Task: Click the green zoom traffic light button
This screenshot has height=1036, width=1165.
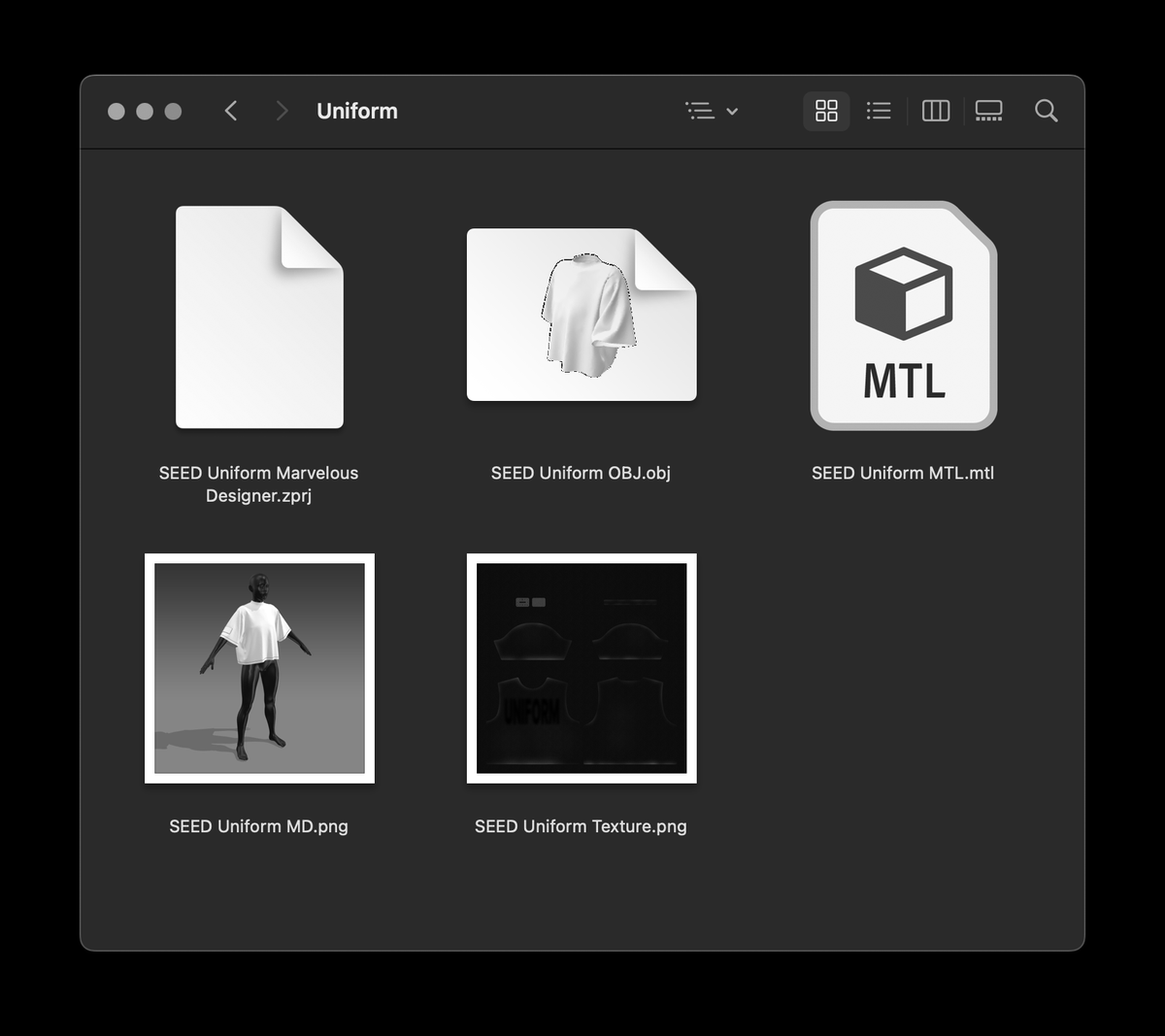Action: tap(174, 111)
